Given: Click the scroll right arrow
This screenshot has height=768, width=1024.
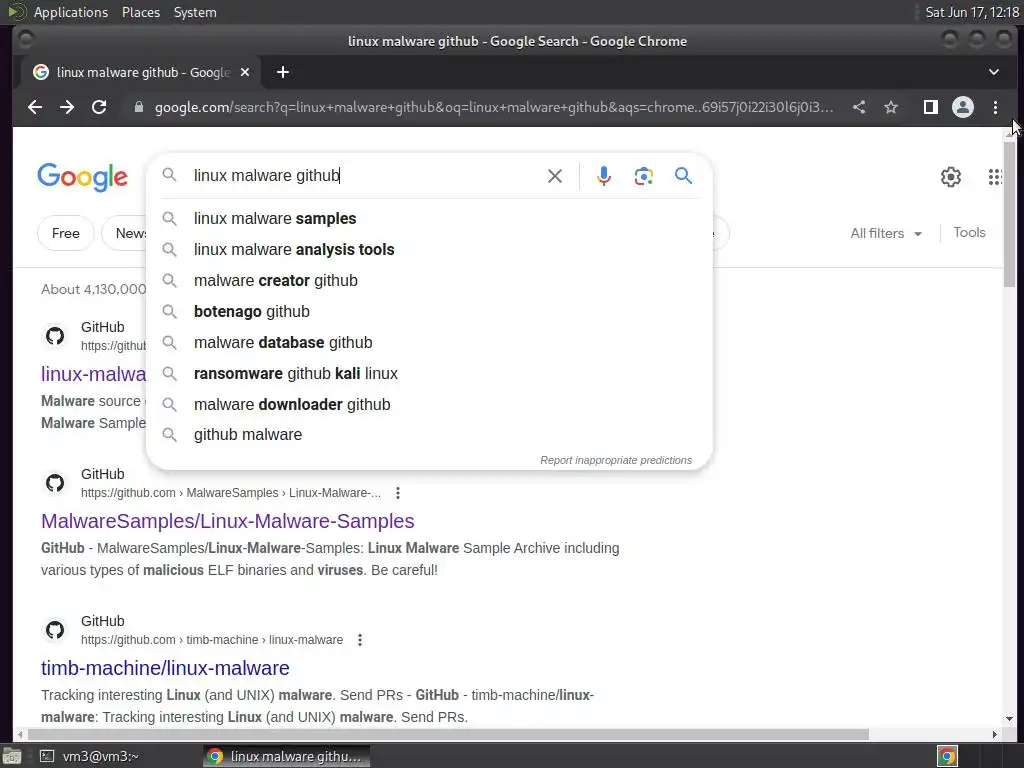Looking at the screenshot, I should (995, 735).
